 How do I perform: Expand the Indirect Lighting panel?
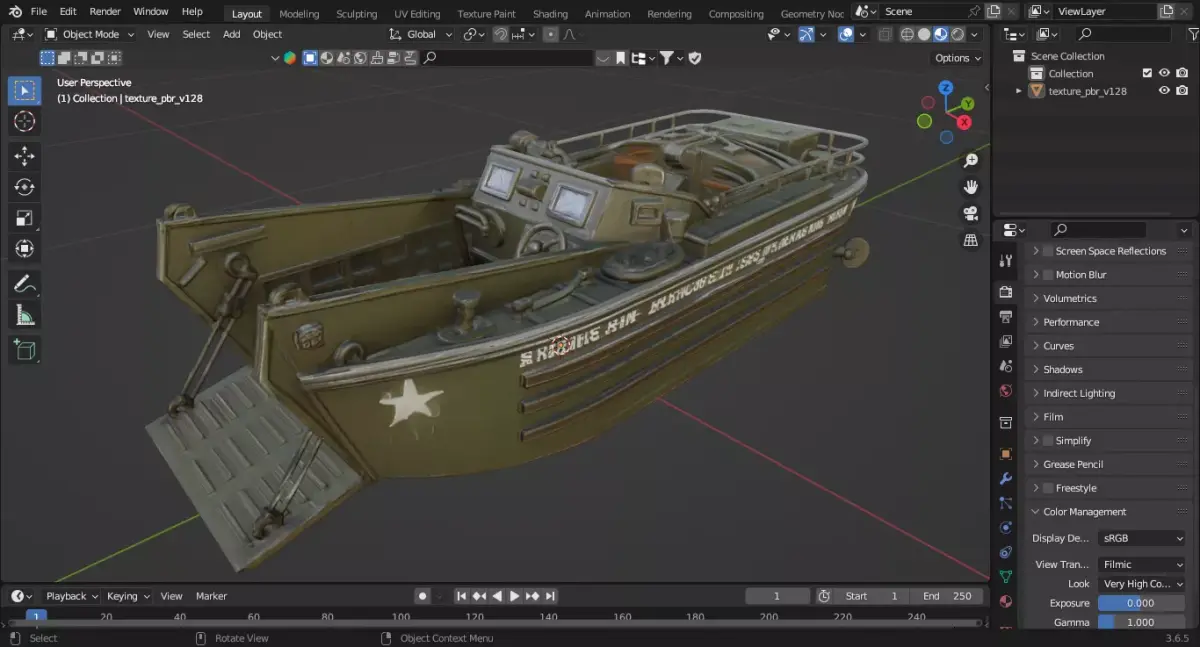pyautogui.click(x=1109, y=393)
